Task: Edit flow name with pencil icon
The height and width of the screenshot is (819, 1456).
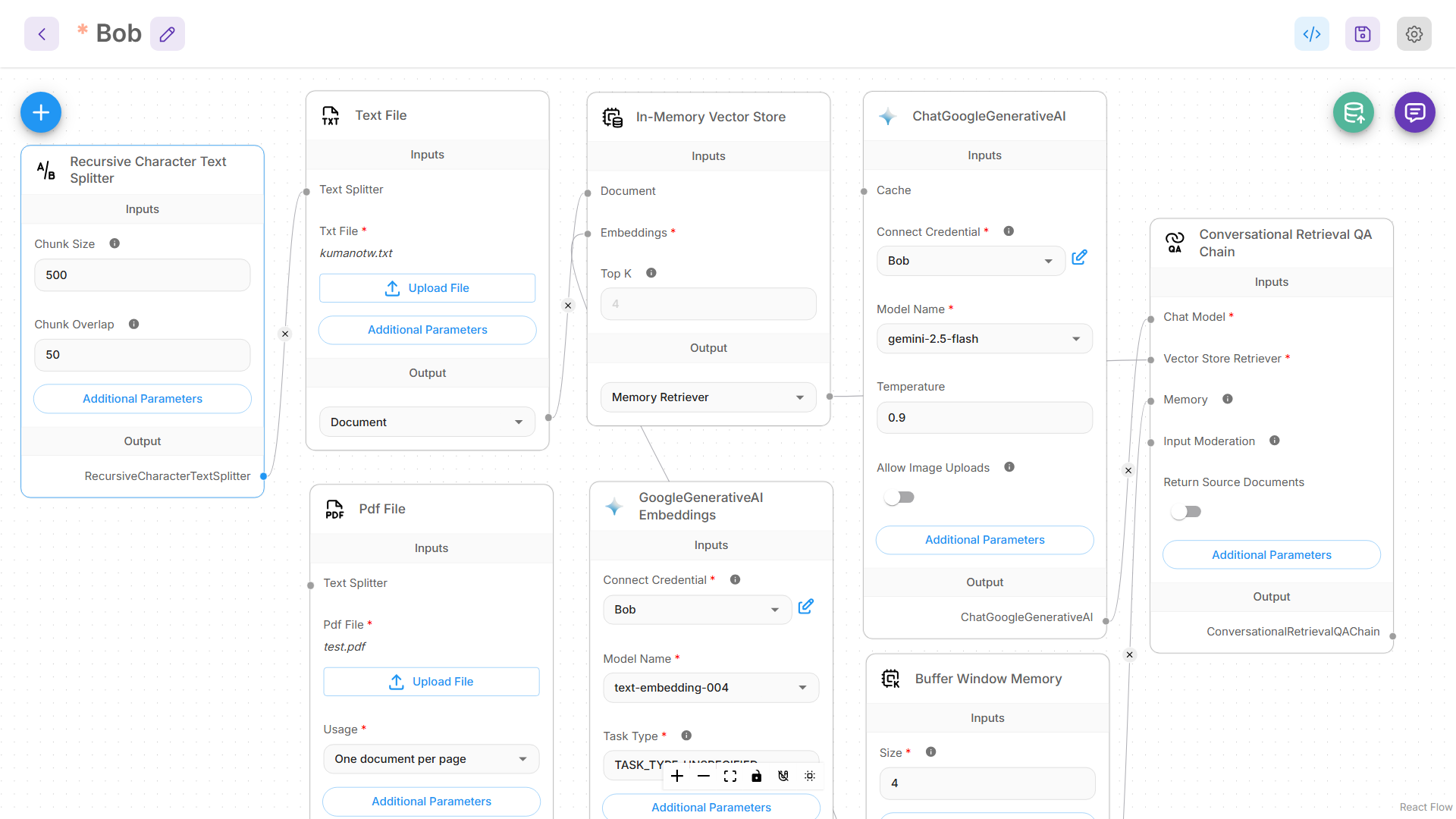Action: click(x=167, y=34)
